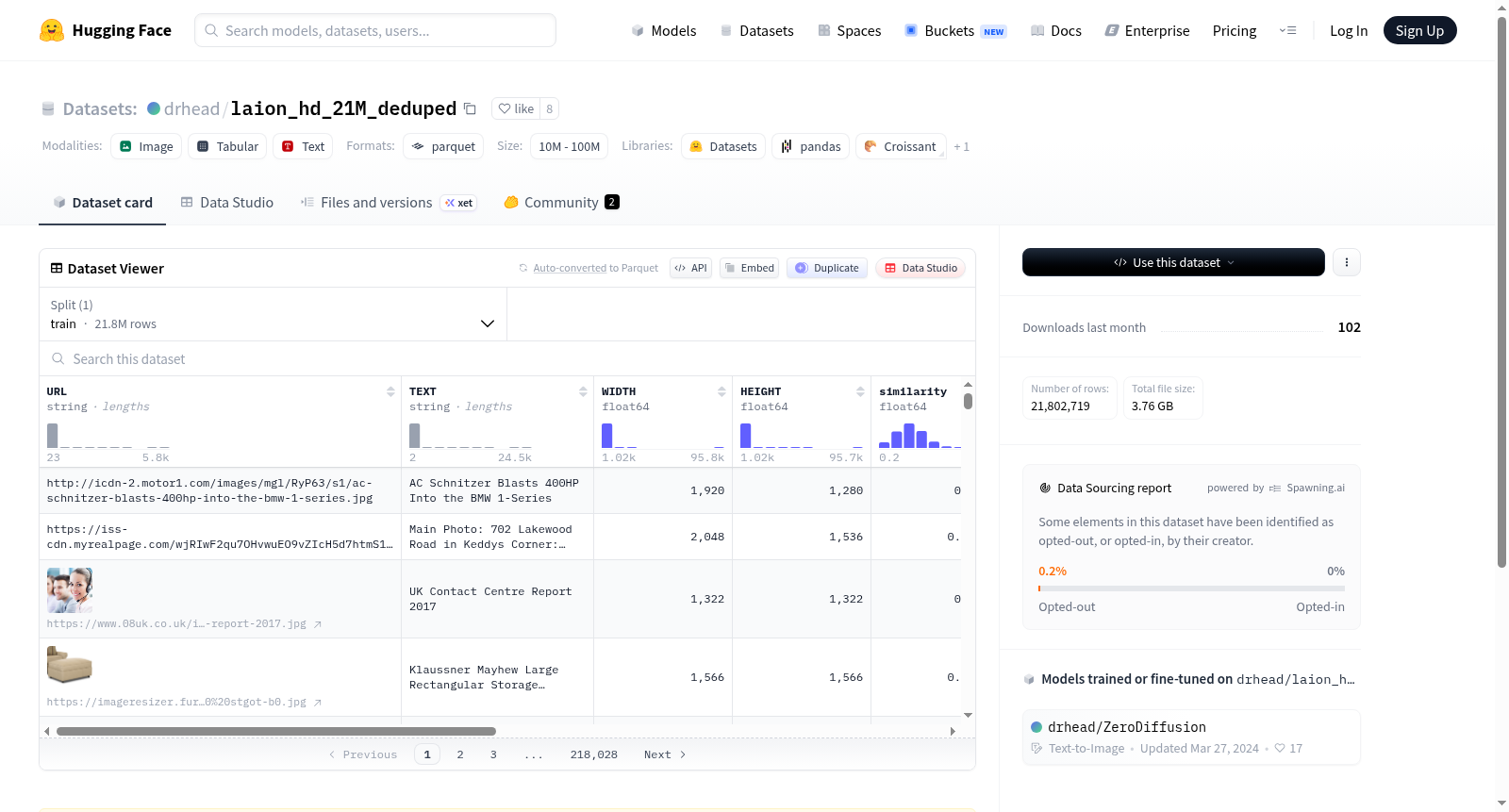Click the Image modality tag
Viewport: 1509px width, 812px height.
(x=146, y=146)
